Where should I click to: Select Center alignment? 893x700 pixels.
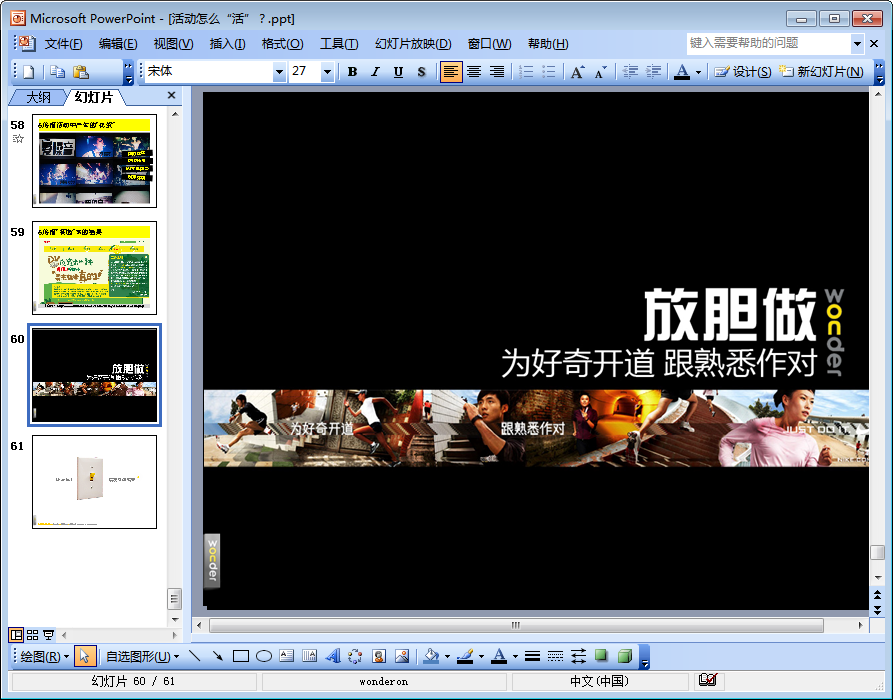(x=474, y=72)
